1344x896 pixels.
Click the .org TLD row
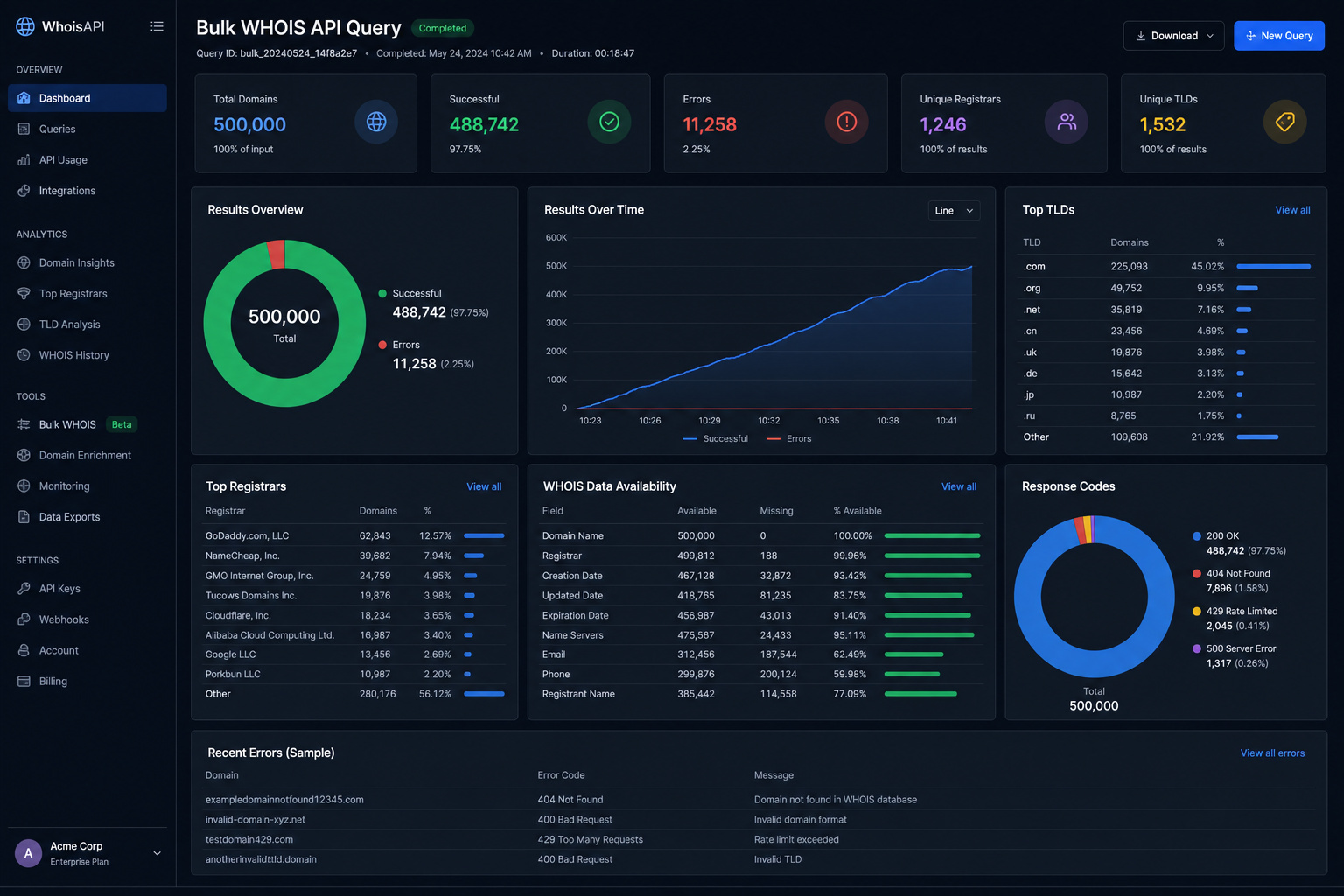pyautogui.click(x=1167, y=288)
